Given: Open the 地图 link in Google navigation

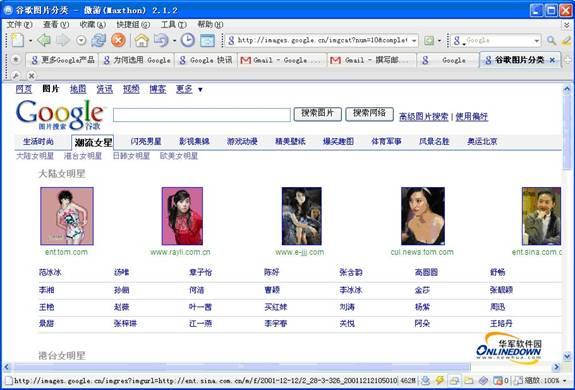Looking at the screenshot, I should [x=78, y=89].
